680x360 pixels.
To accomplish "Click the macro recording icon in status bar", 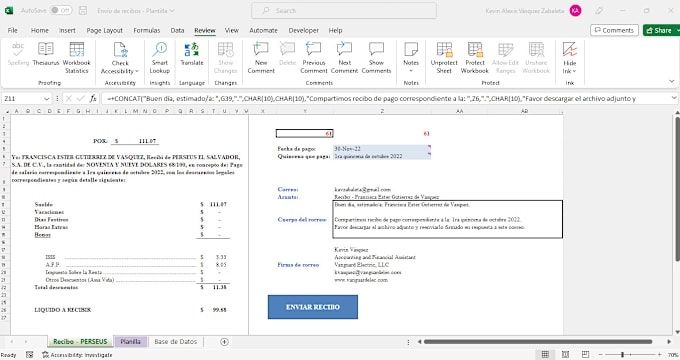I will click(x=29, y=355).
